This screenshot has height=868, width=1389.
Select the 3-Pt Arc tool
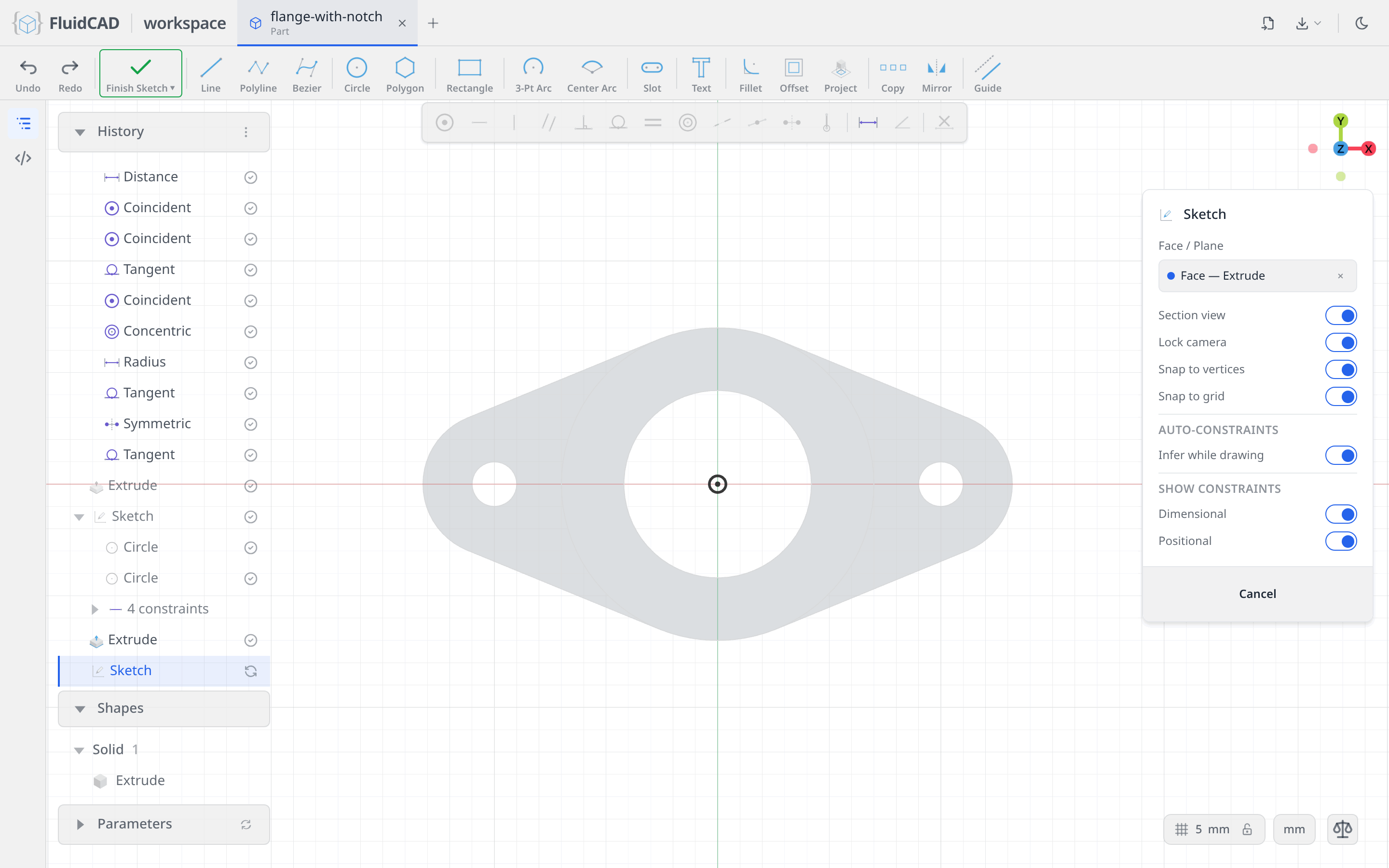point(533,75)
